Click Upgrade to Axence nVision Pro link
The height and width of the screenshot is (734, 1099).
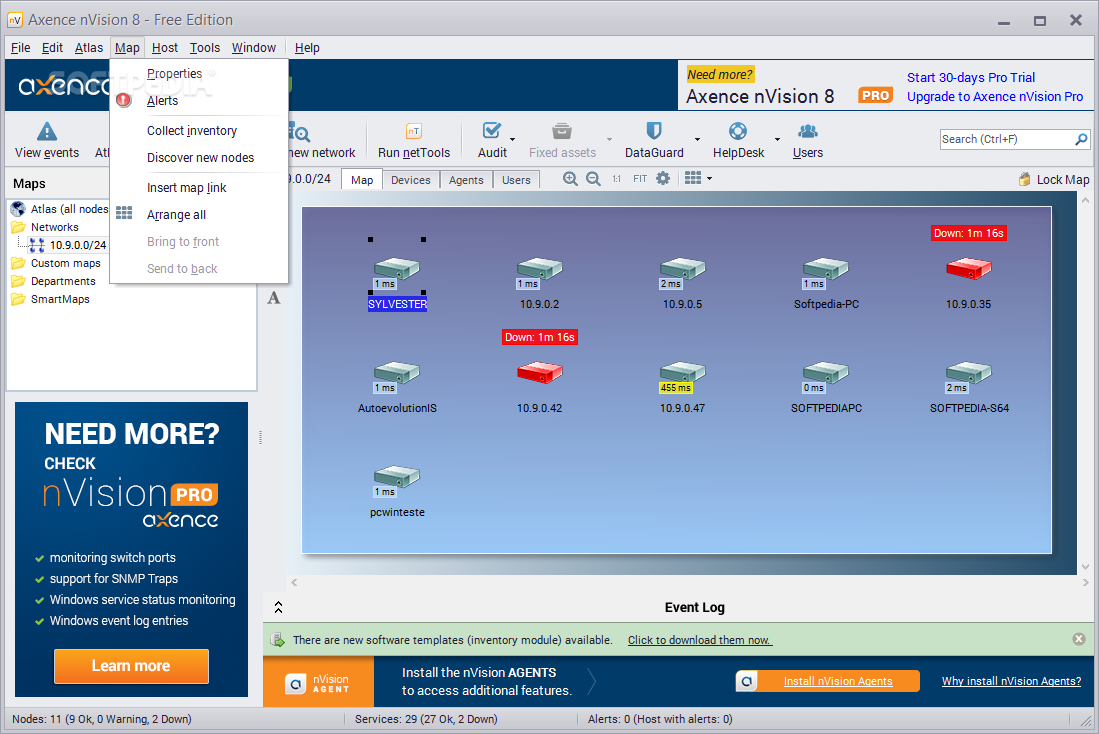[995, 97]
